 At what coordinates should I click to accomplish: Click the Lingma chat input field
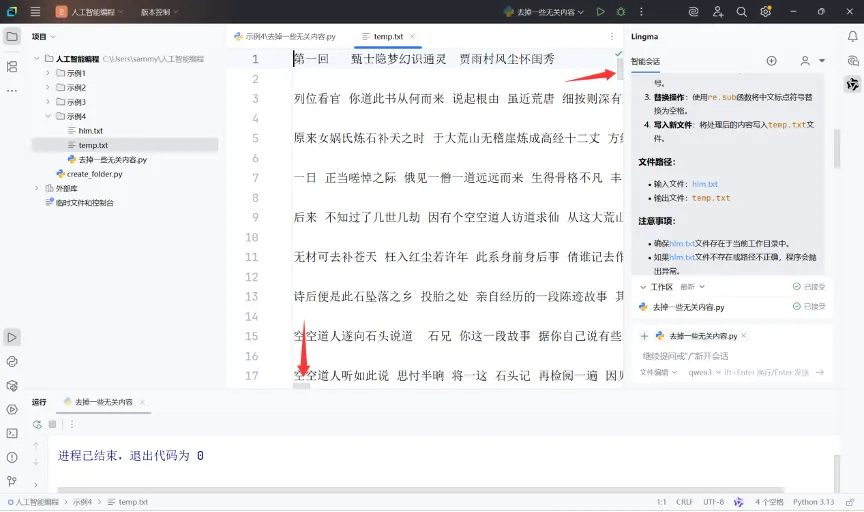(x=733, y=356)
